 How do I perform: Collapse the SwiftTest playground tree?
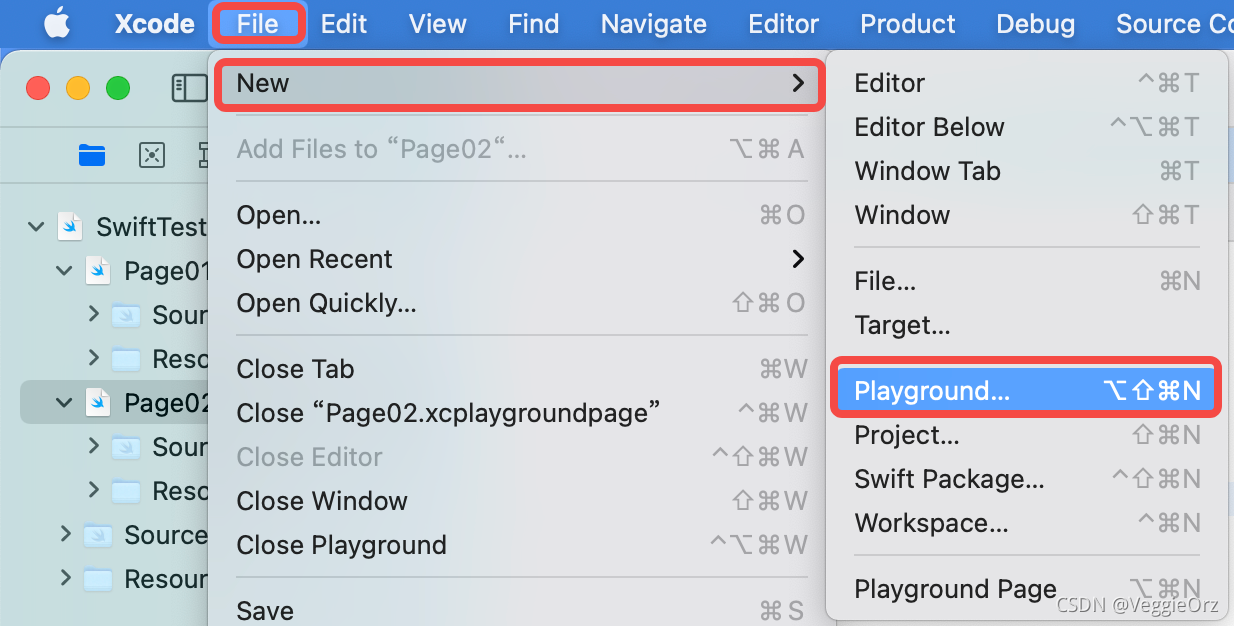(x=36, y=227)
